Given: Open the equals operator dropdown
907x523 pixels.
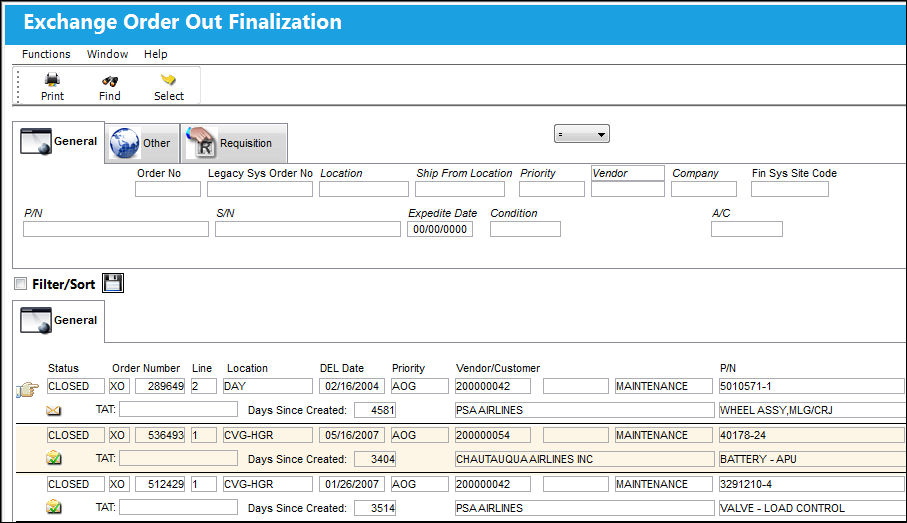Looking at the screenshot, I should click(581, 134).
